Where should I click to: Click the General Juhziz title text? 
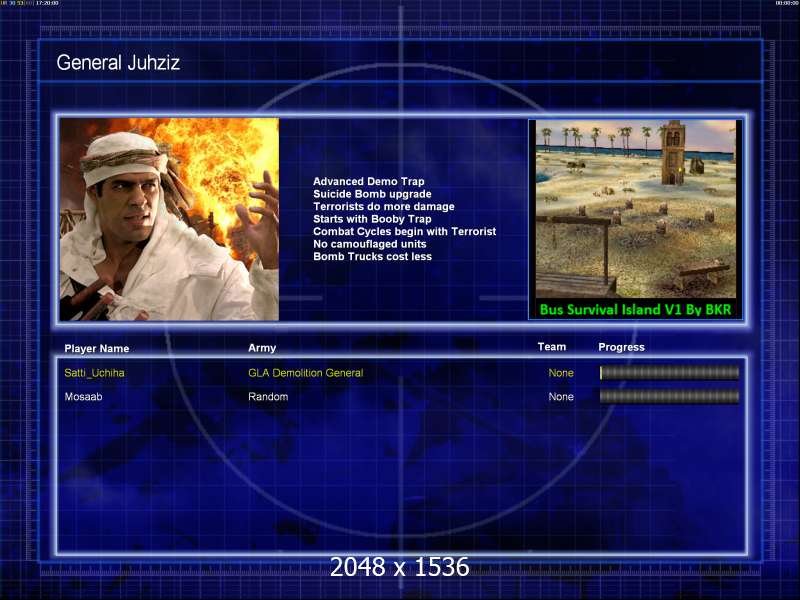coord(118,63)
